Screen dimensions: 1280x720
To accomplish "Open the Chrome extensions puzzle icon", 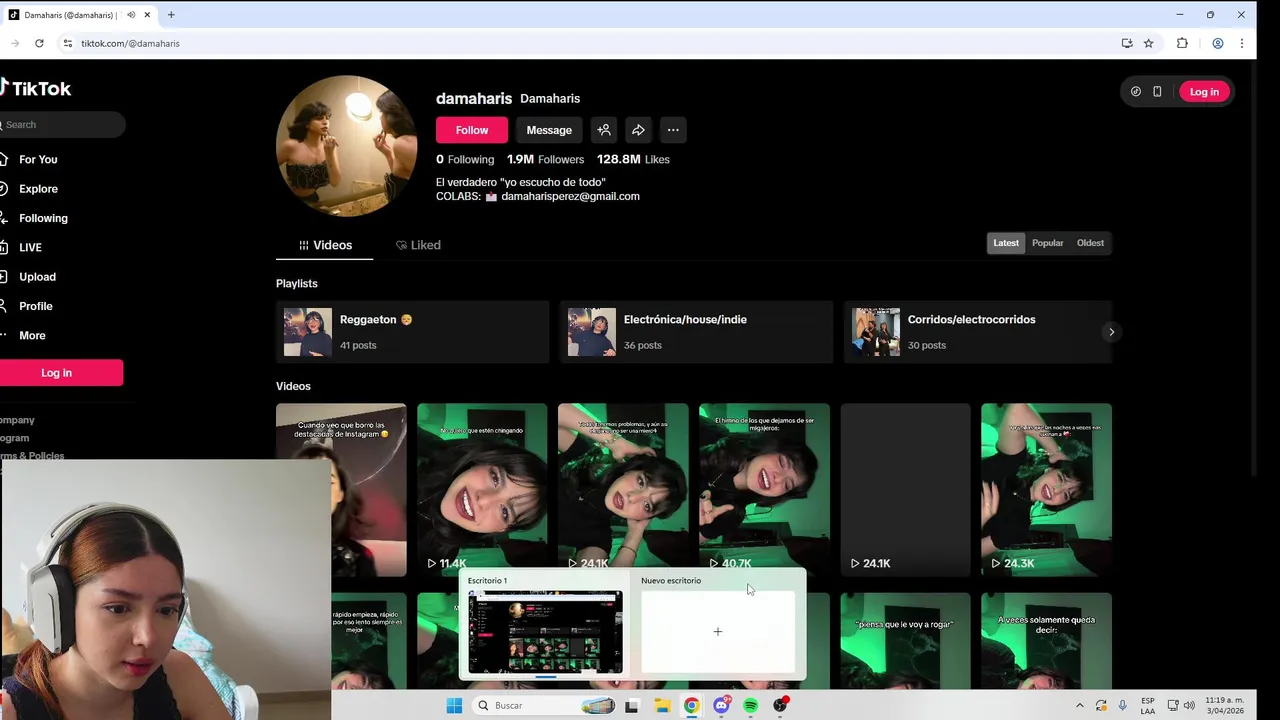I will tap(1182, 43).
